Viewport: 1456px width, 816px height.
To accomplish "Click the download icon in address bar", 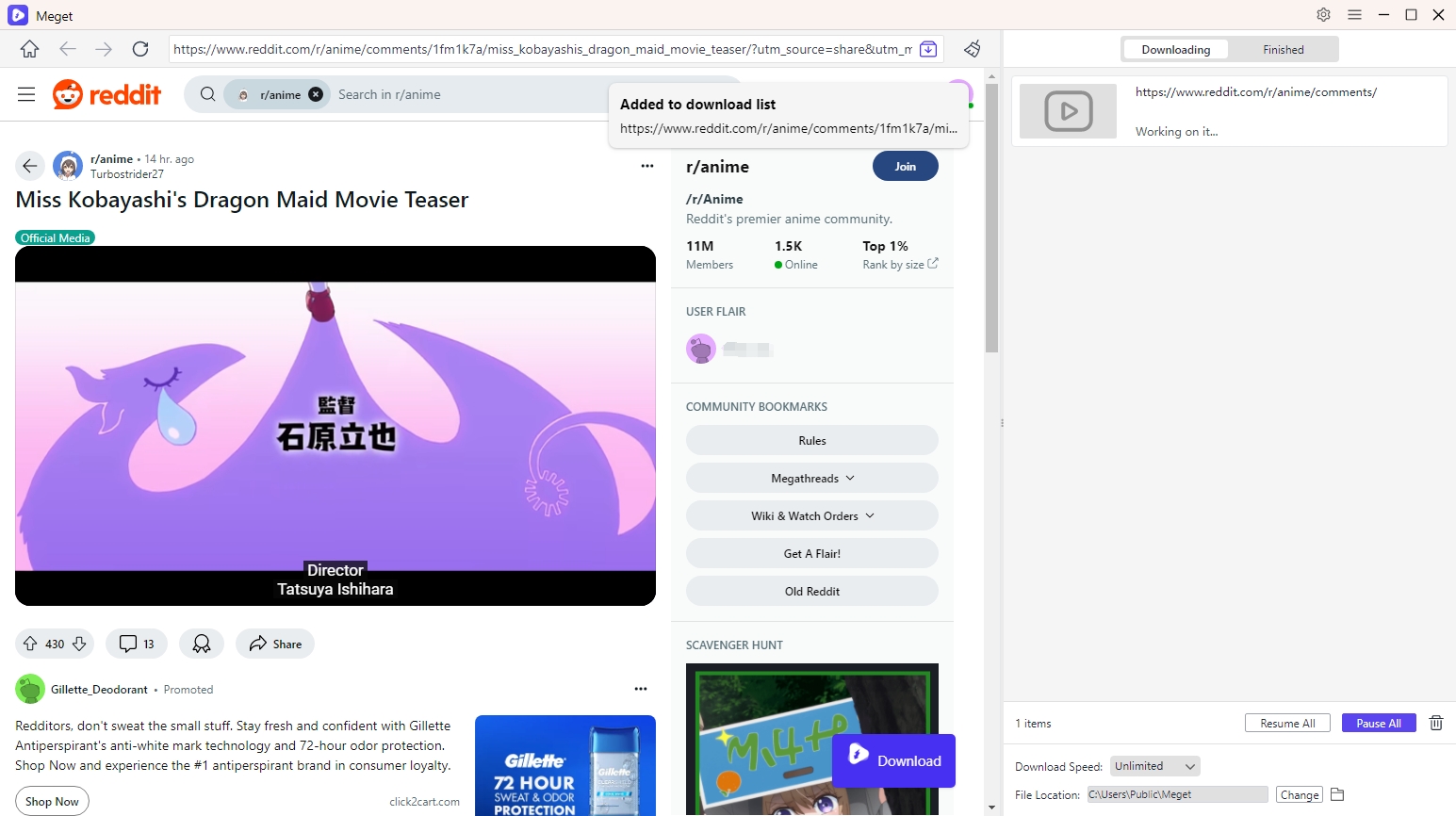I will (x=928, y=49).
